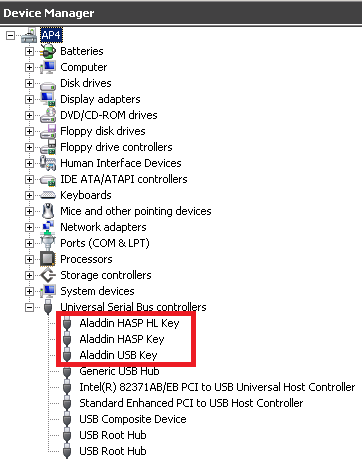Select Mice and other pointing devices
Image resolution: width=362 pixels, height=465 pixels.
[x=136, y=211]
